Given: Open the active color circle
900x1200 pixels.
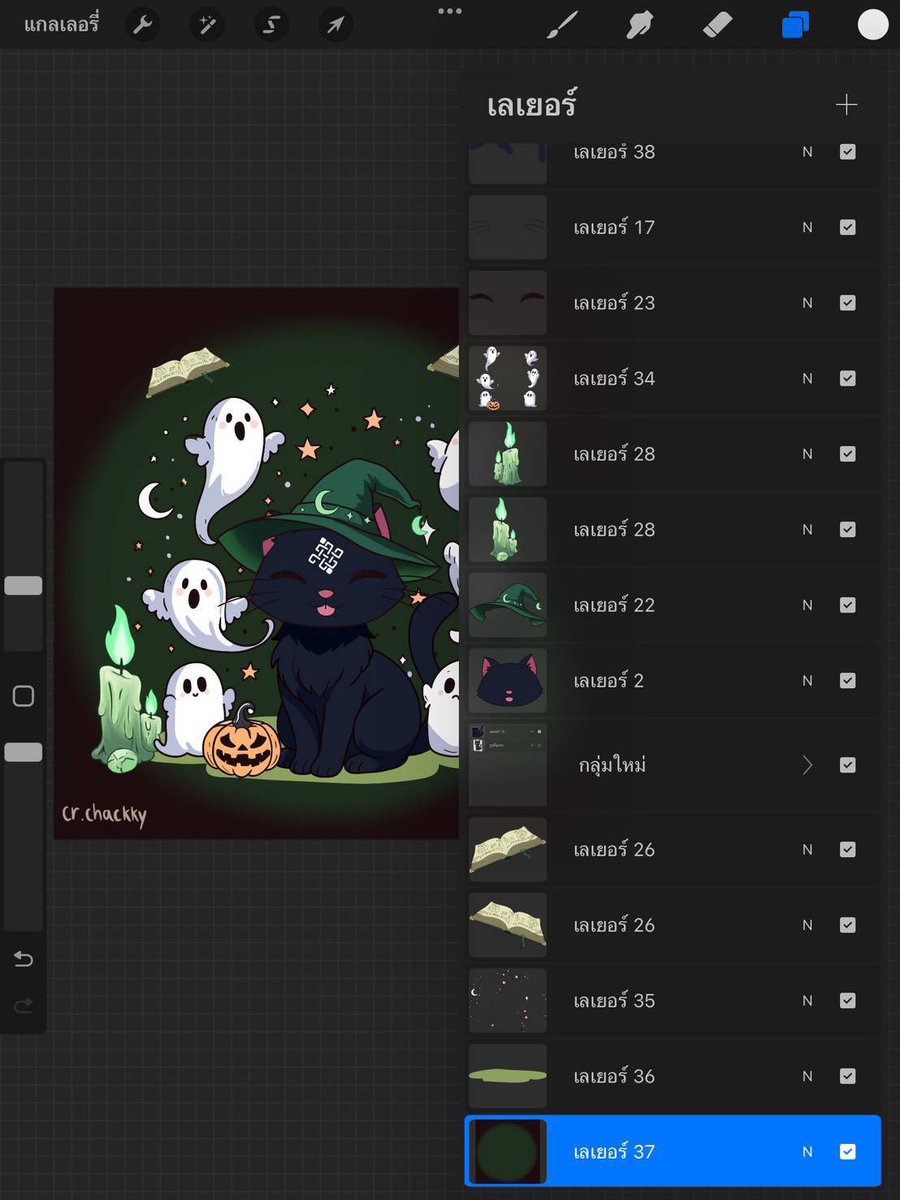Looking at the screenshot, I should 873,25.
